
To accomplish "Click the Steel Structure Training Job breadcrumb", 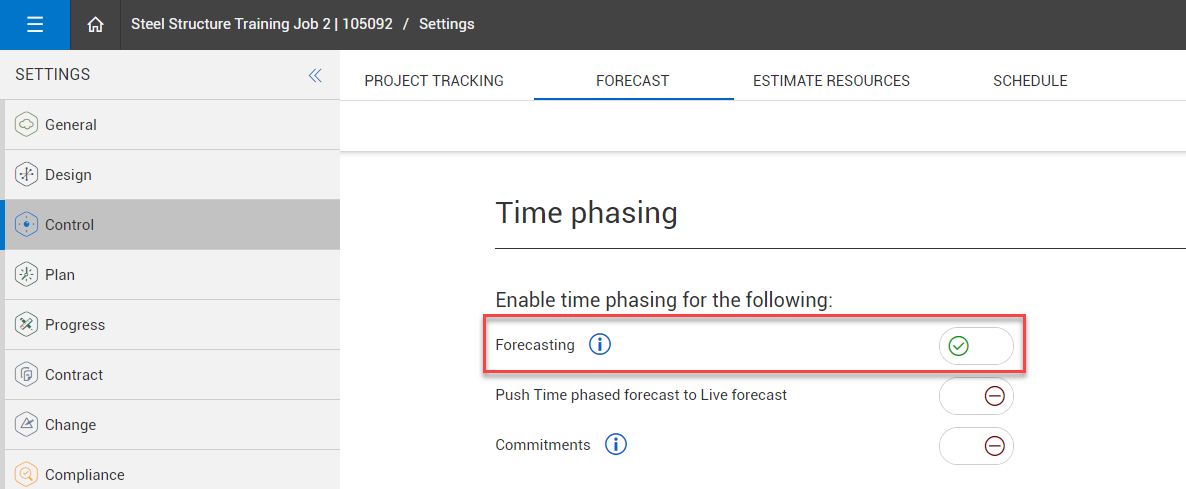I will [260, 24].
